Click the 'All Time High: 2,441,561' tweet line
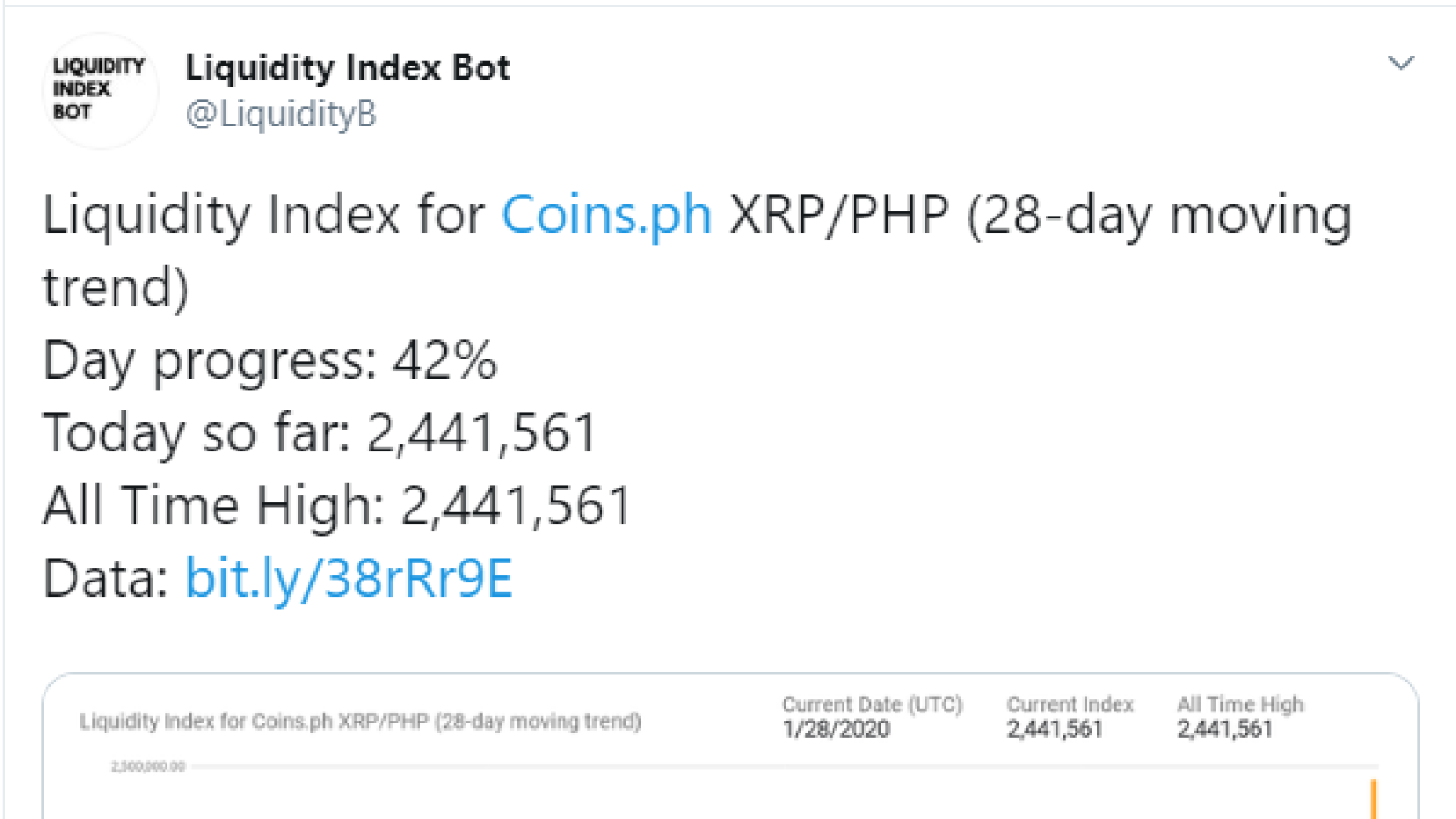 [337, 506]
